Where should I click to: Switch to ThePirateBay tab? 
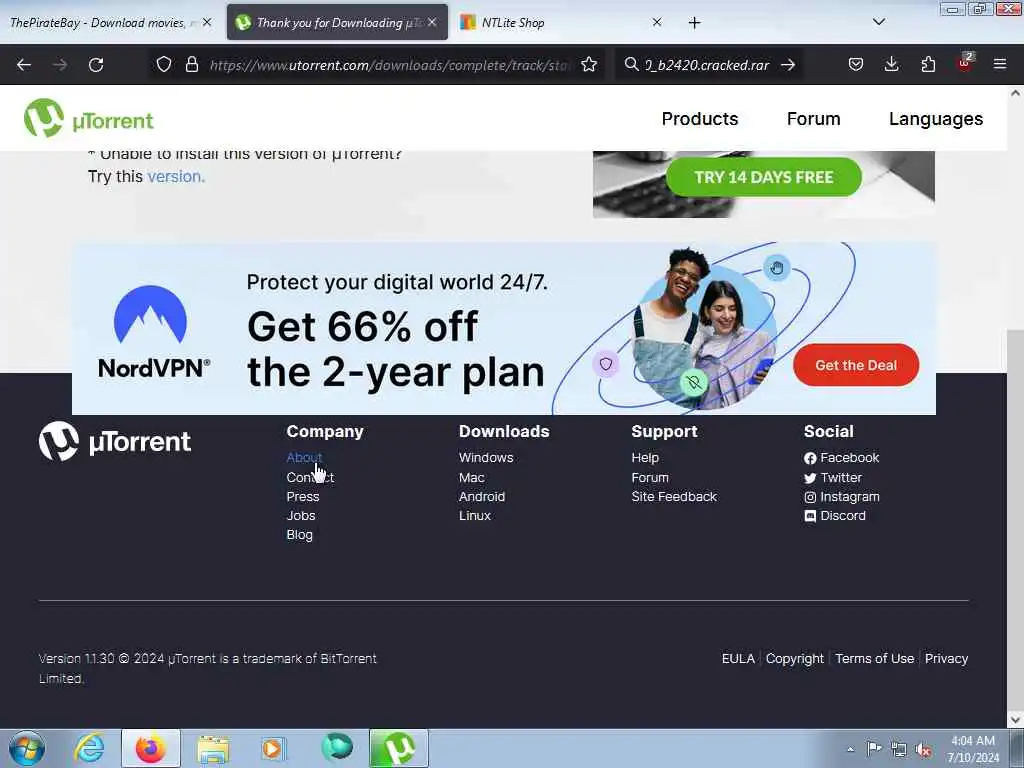coord(102,23)
